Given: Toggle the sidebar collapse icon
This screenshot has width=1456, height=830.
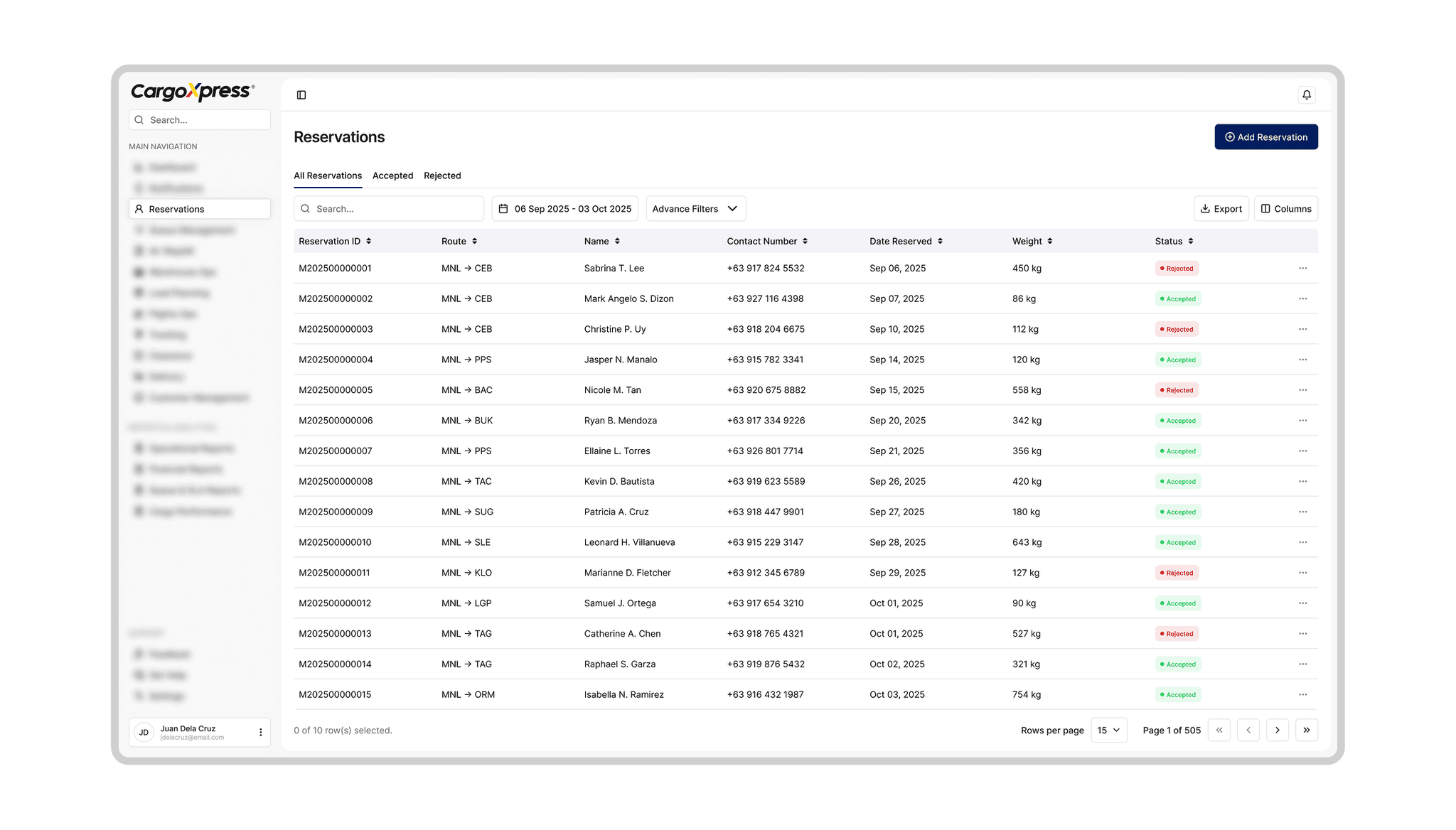Looking at the screenshot, I should click(x=301, y=95).
